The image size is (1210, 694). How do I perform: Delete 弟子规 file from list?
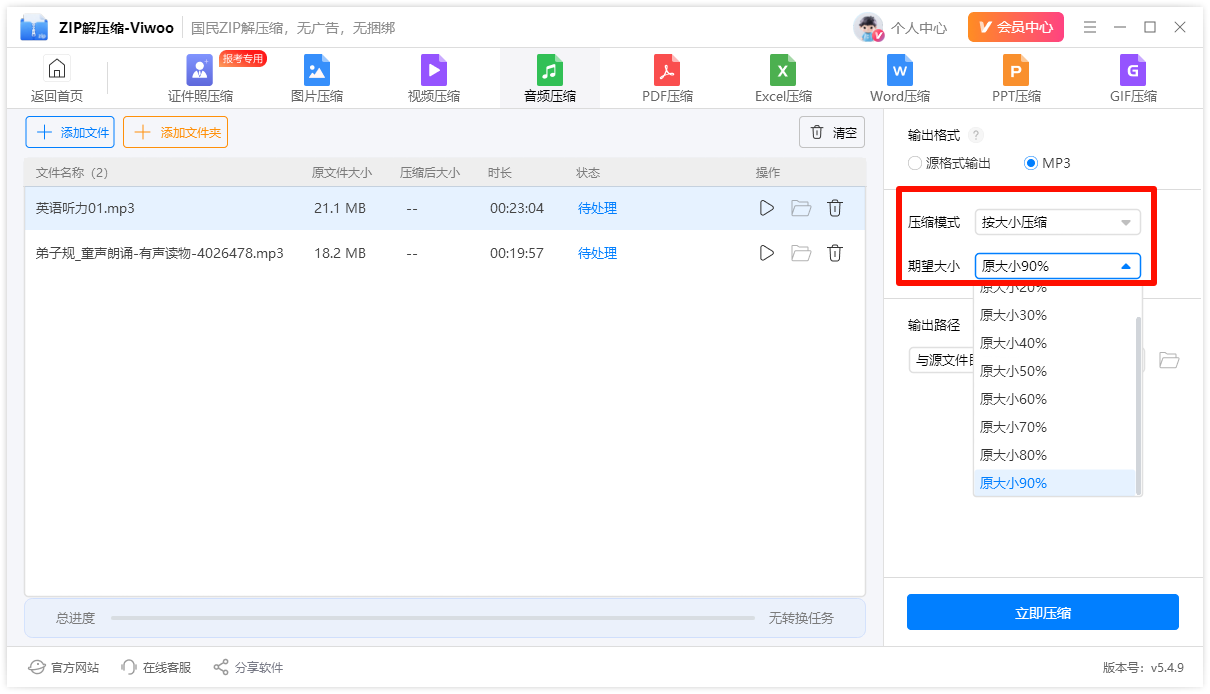pyautogui.click(x=835, y=253)
